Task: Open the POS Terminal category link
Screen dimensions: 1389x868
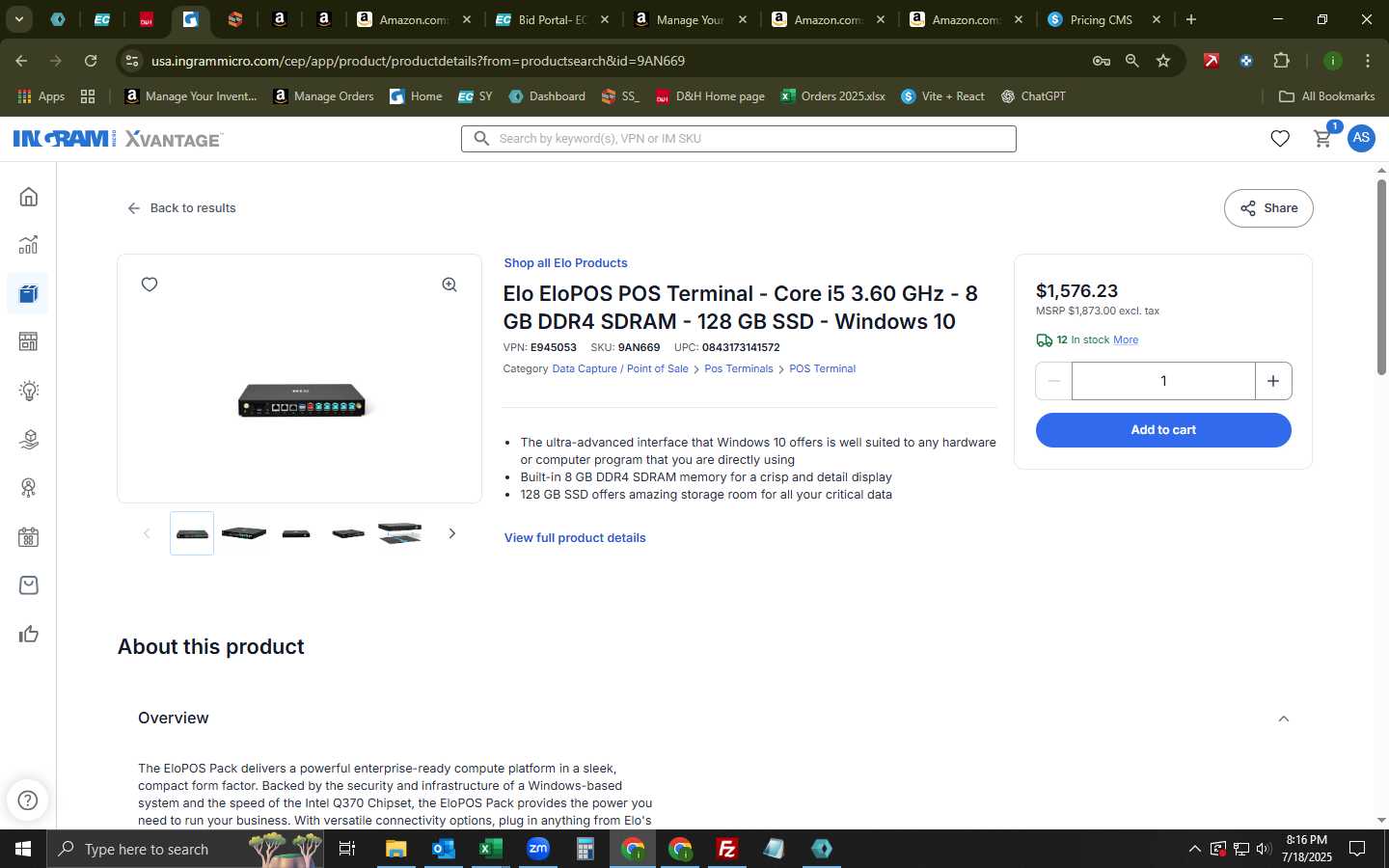Action: 823,369
